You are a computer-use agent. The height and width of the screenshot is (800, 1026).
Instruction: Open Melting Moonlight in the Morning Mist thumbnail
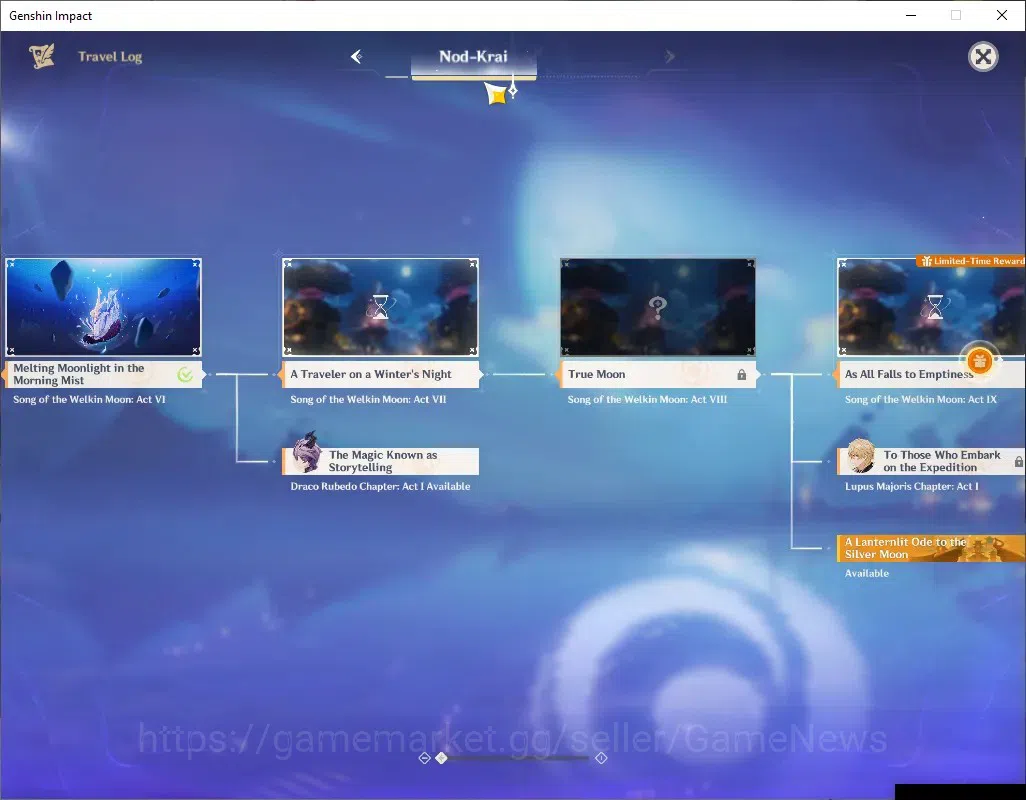coord(103,307)
